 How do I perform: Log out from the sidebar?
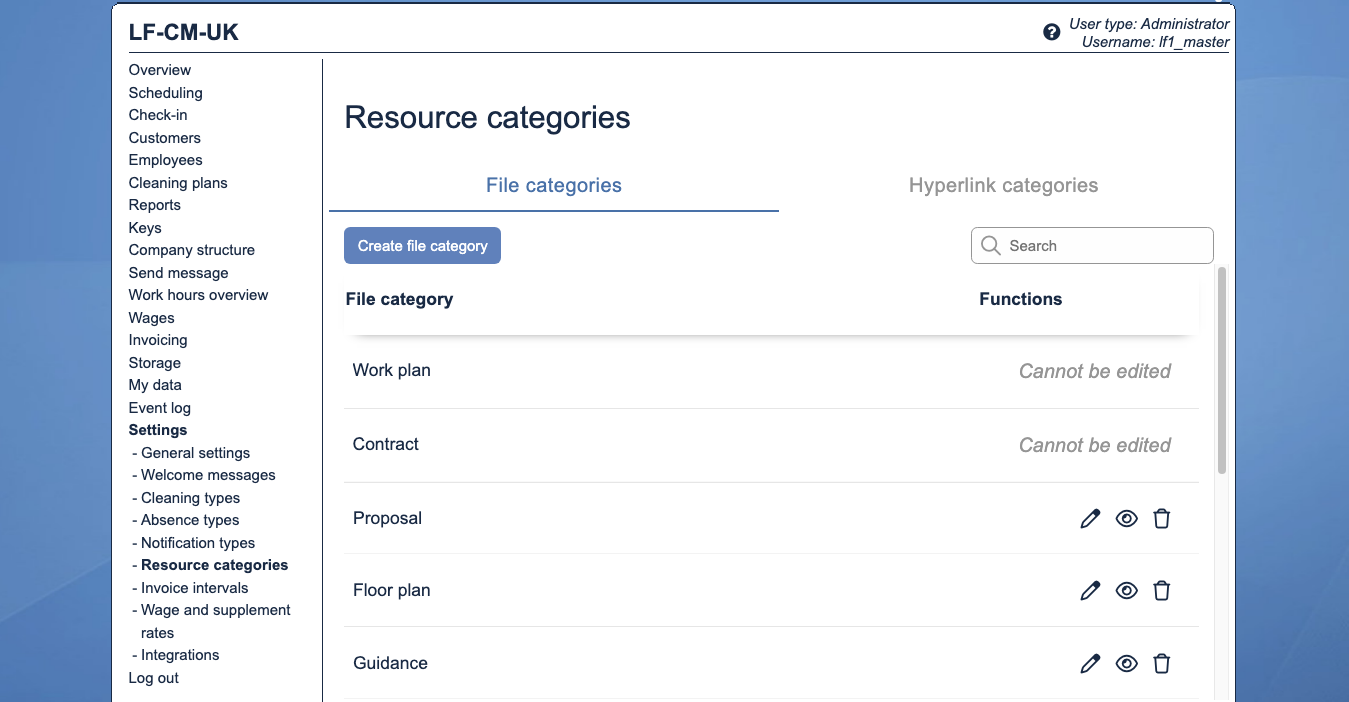154,678
